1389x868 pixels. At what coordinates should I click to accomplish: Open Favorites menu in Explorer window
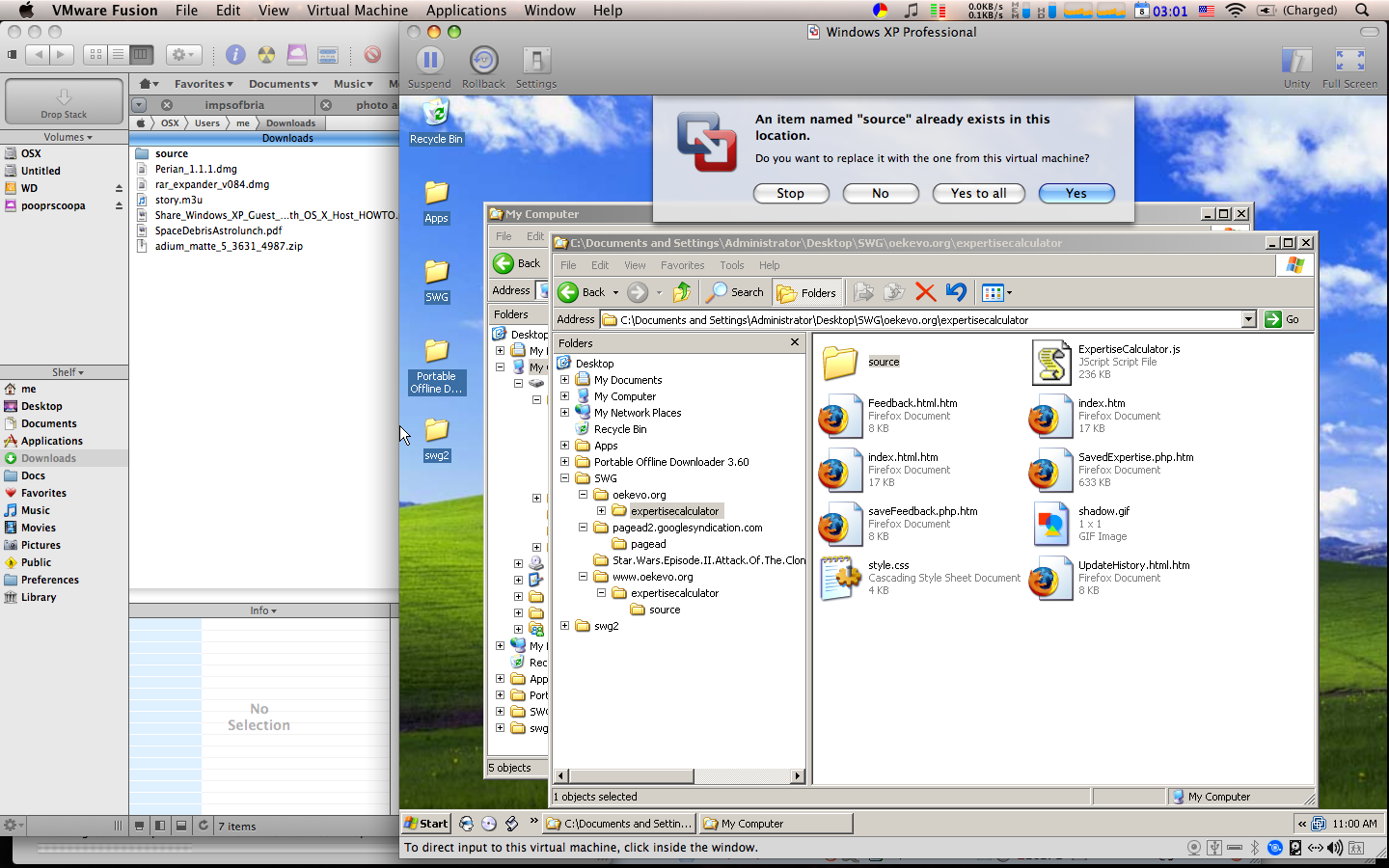(682, 265)
